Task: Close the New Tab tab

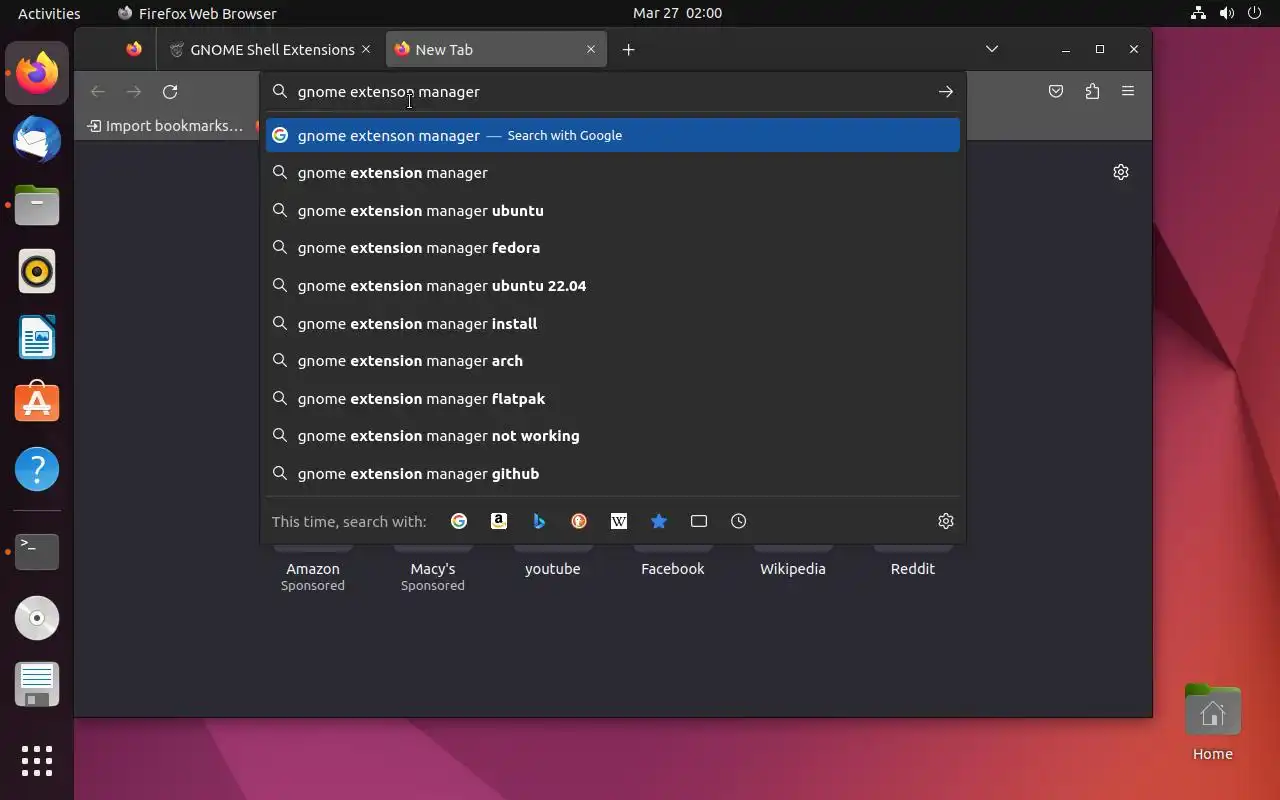Action: (x=590, y=49)
